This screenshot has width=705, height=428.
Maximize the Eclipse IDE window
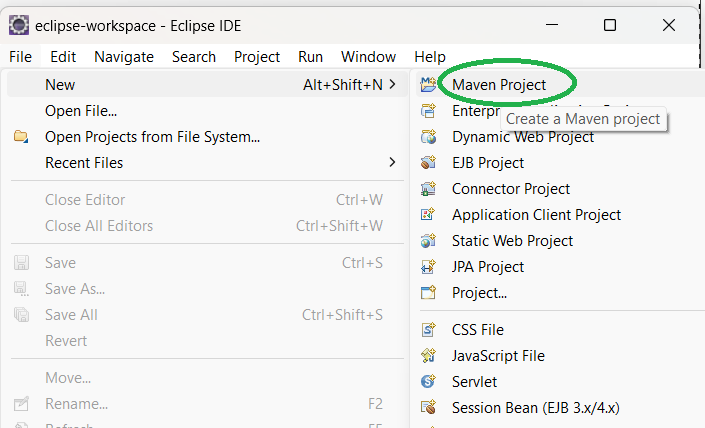(x=610, y=25)
